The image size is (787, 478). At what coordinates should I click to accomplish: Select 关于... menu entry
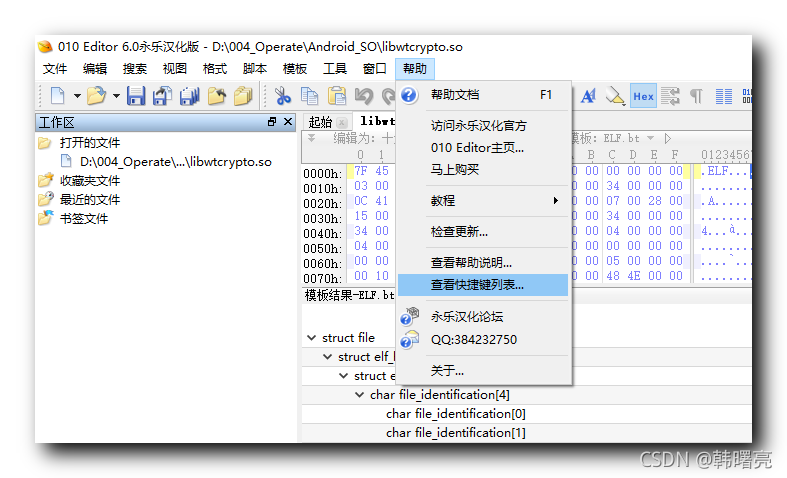[483, 371]
